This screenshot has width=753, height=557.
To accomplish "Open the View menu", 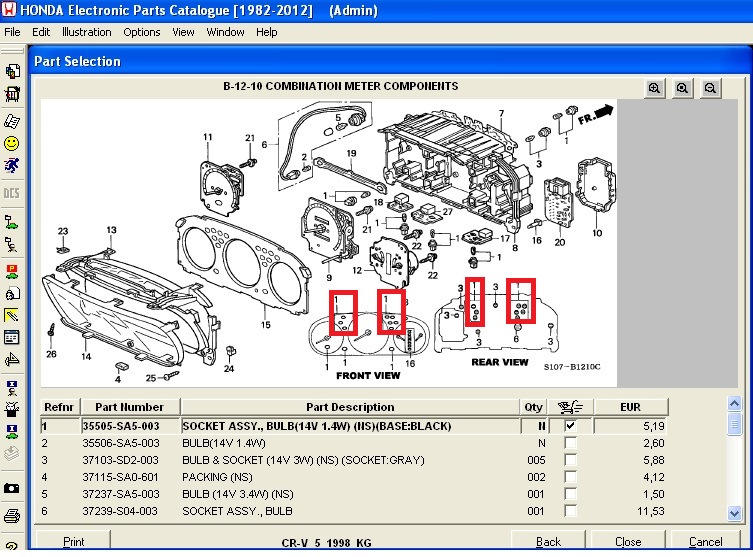I will [183, 32].
